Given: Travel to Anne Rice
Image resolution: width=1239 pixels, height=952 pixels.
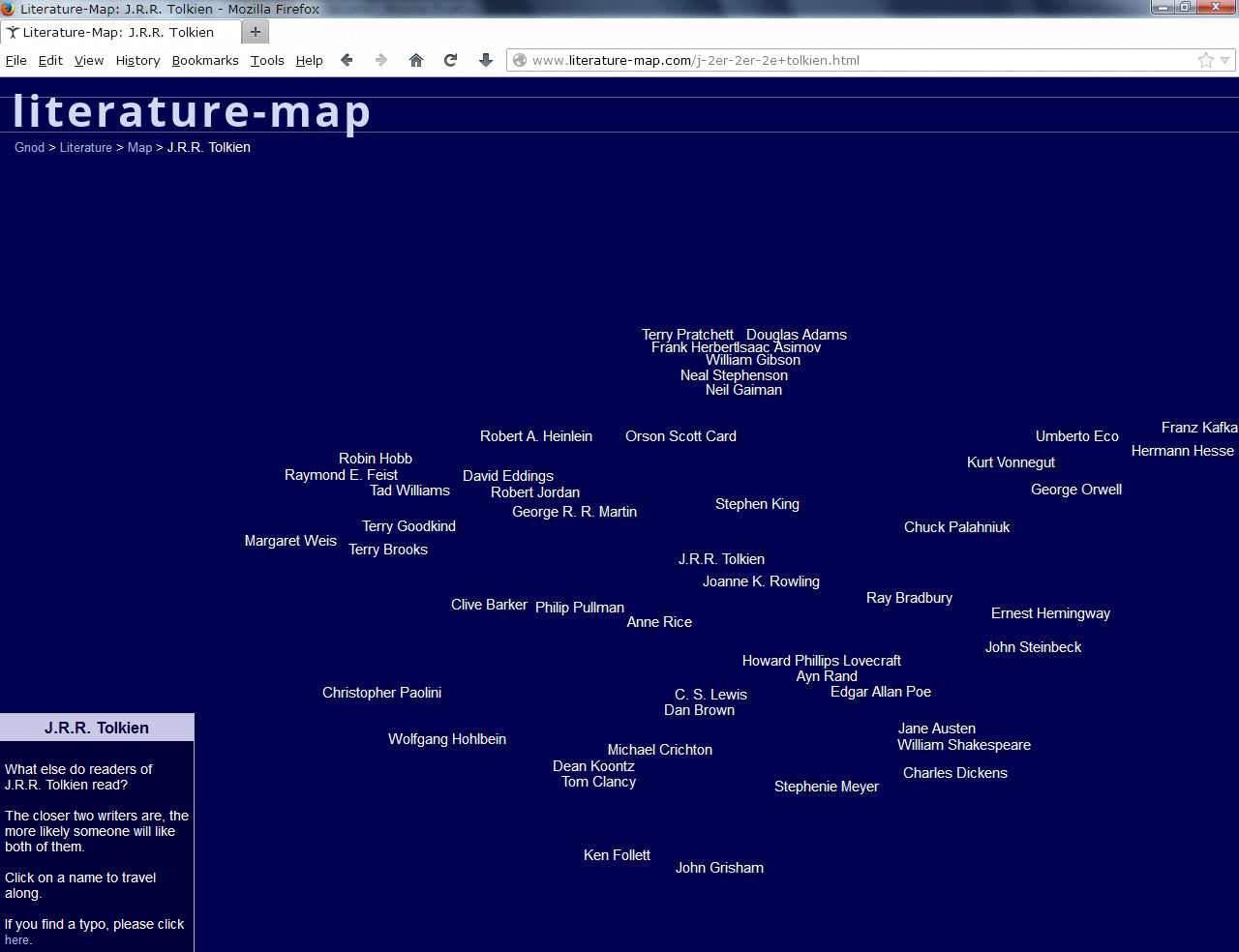Looking at the screenshot, I should click(659, 622).
